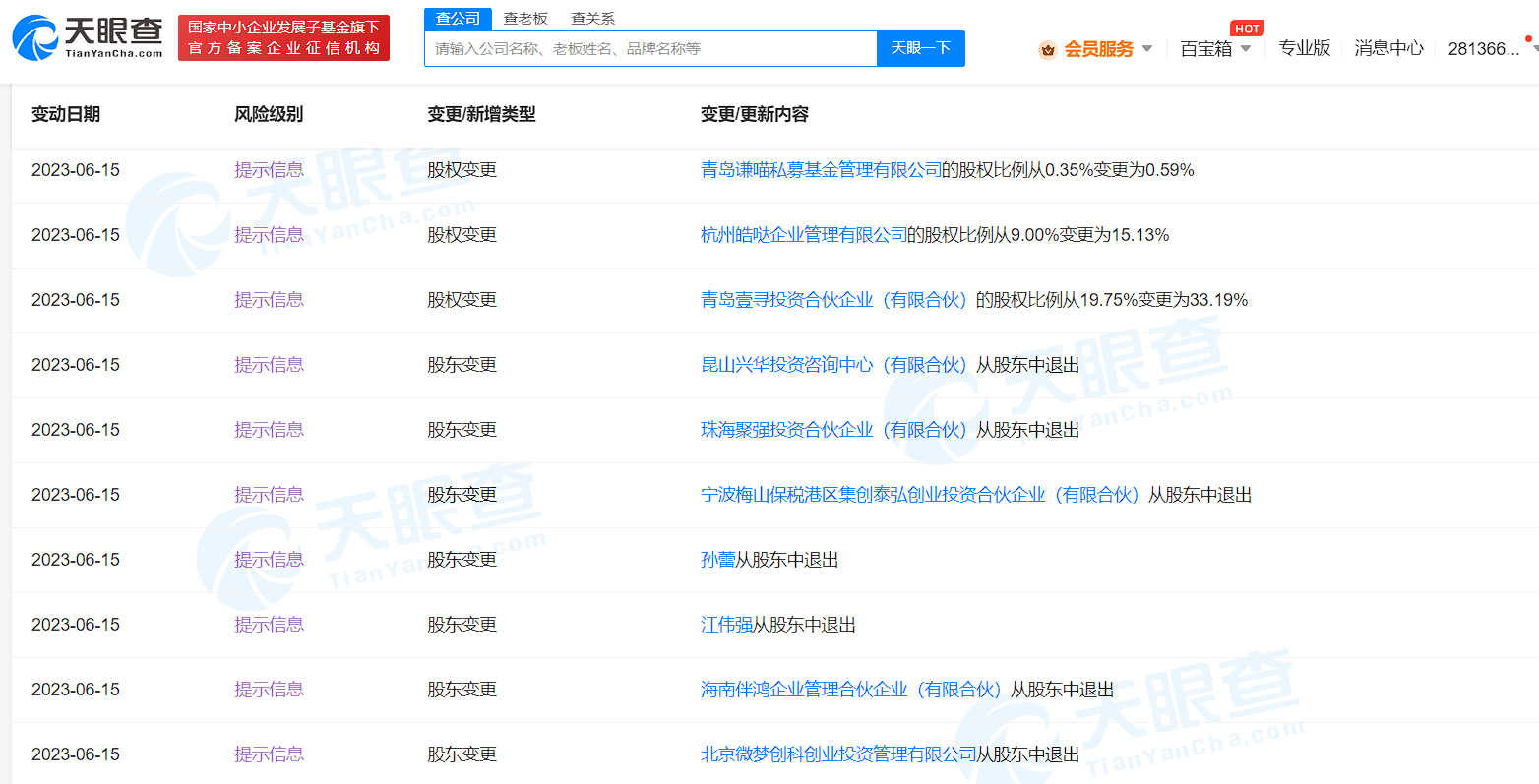
Task: Expand the 百宝箱 dropdown arrow
Action: tap(1246, 49)
